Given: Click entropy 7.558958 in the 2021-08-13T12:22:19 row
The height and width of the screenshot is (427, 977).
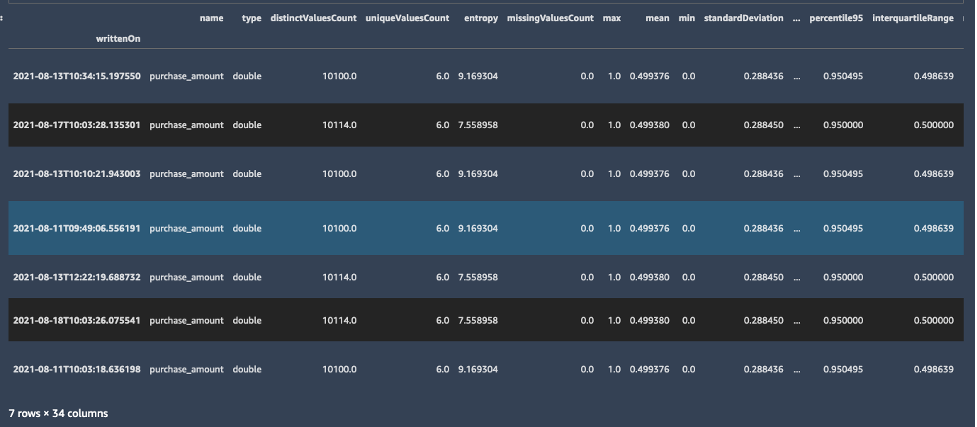Looking at the screenshot, I should point(478,277).
